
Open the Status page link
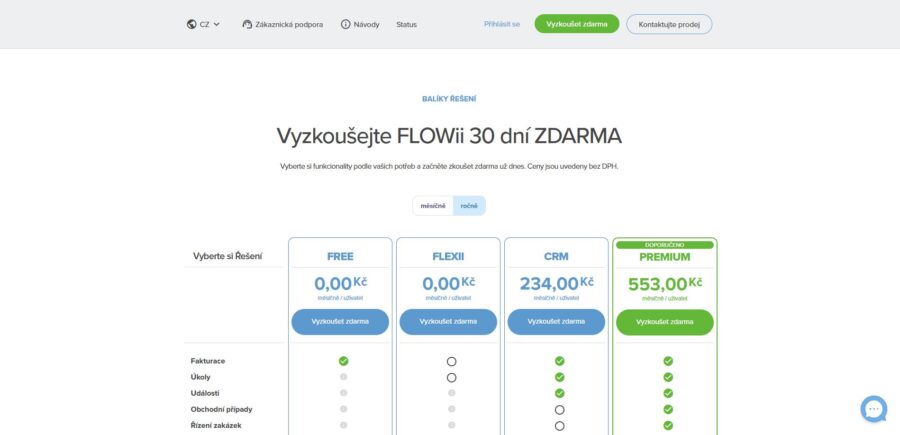(406, 25)
